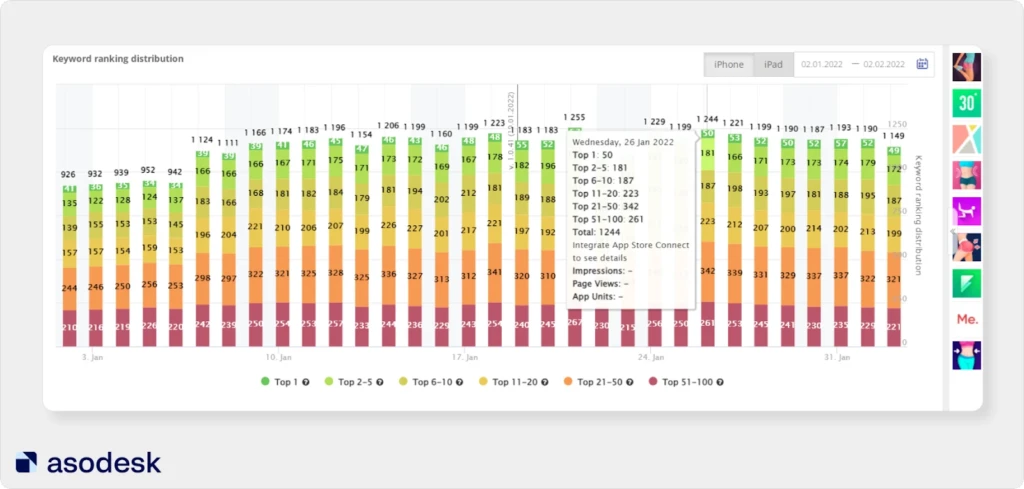Open help icon next to Top 21–50

pos(629,382)
